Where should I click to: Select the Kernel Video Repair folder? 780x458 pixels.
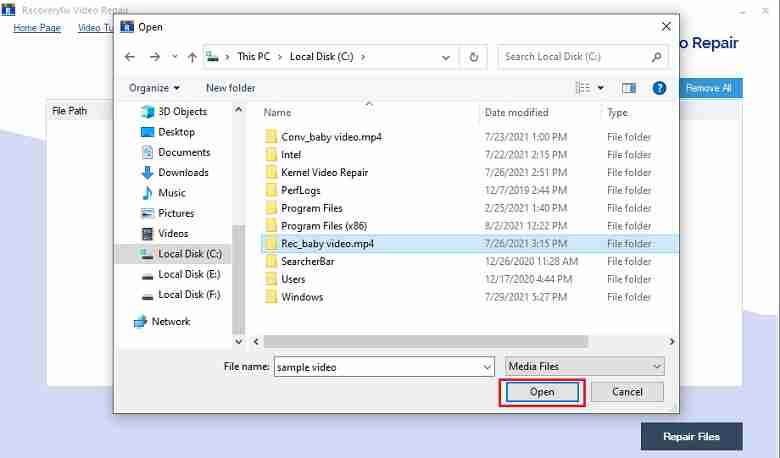coord(324,173)
